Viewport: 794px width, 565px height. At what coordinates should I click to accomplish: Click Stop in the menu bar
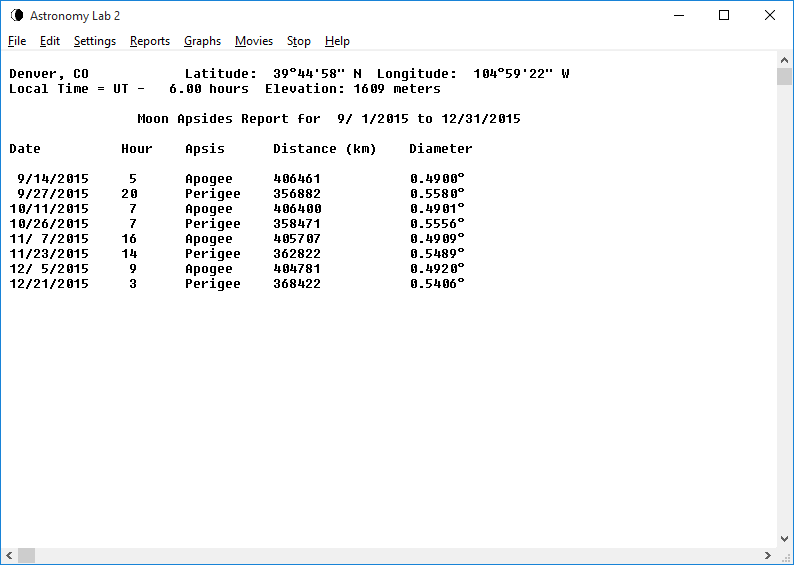299,41
